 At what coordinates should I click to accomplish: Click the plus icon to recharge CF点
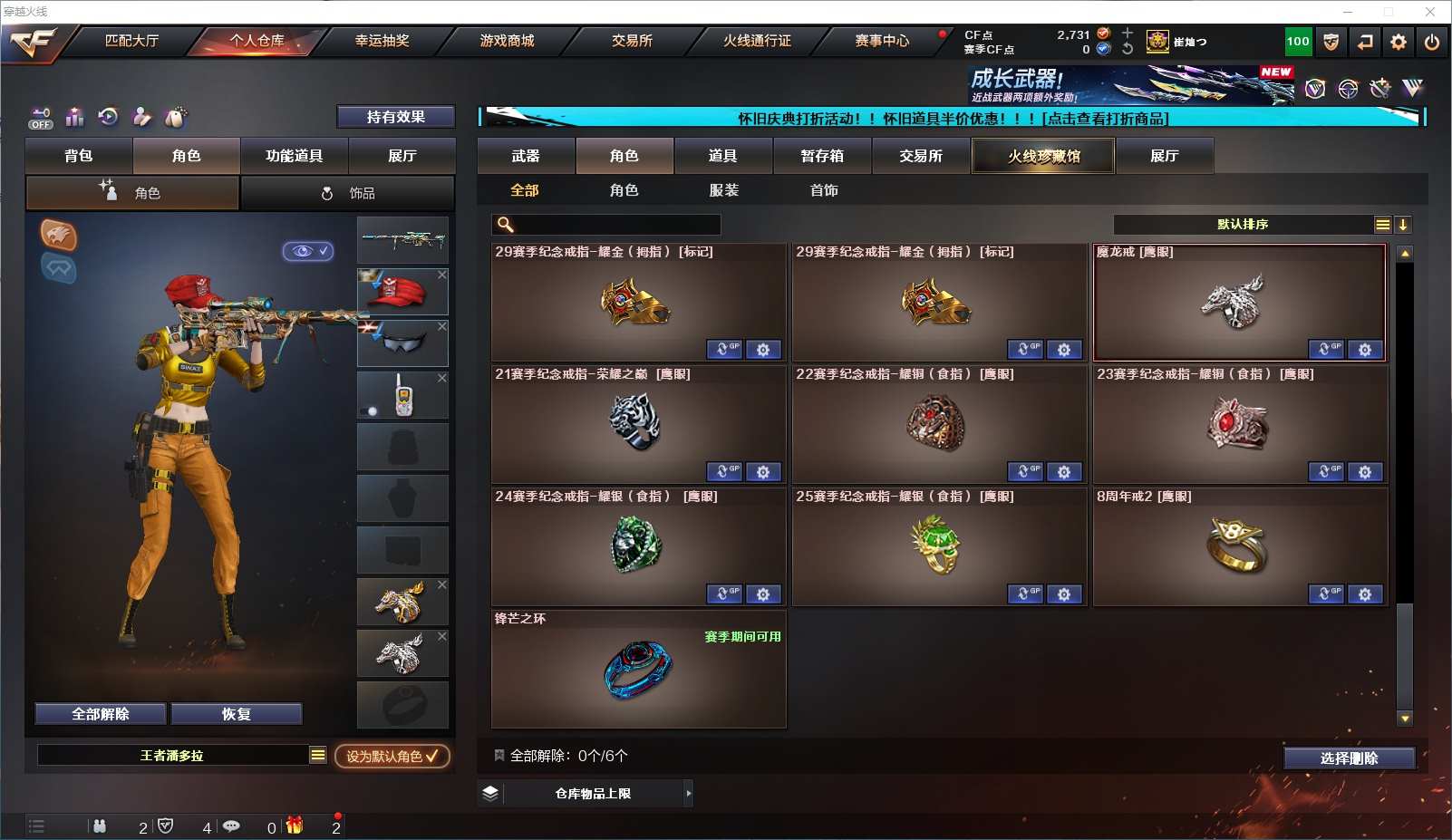tap(1128, 34)
